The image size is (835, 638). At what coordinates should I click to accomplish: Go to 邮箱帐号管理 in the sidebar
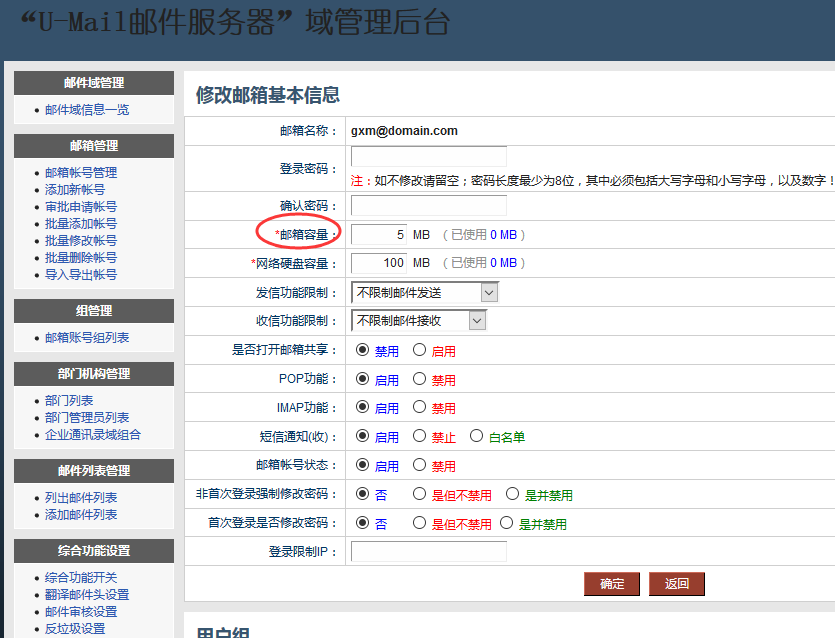click(x=80, y=173)
